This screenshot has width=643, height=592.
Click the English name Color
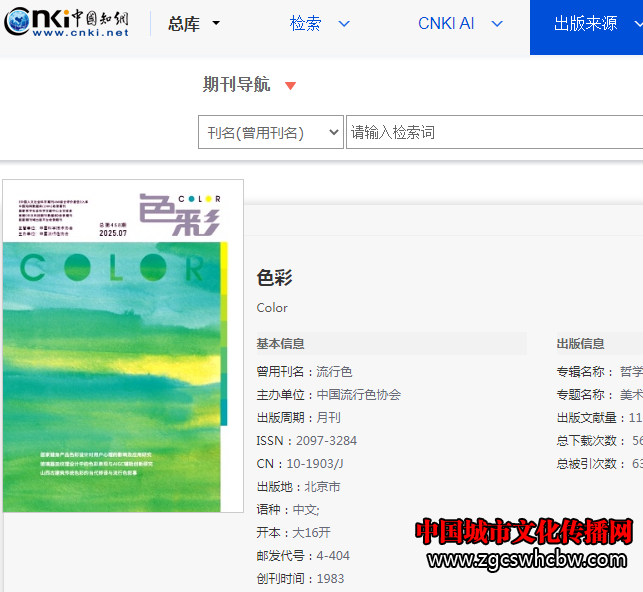272,308
